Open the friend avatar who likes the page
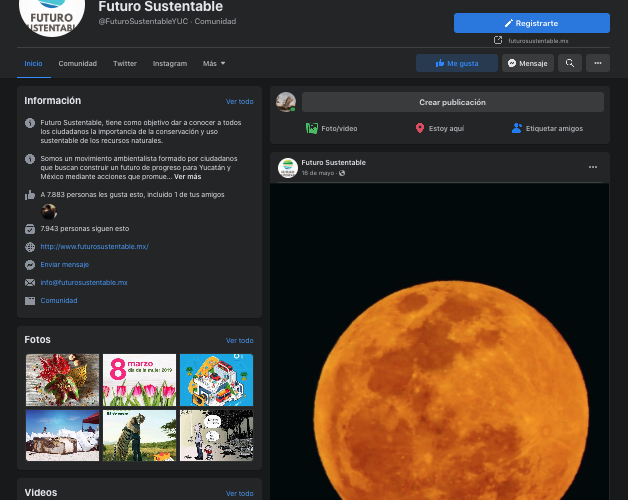The image size is (628, 500). point(49,212)
